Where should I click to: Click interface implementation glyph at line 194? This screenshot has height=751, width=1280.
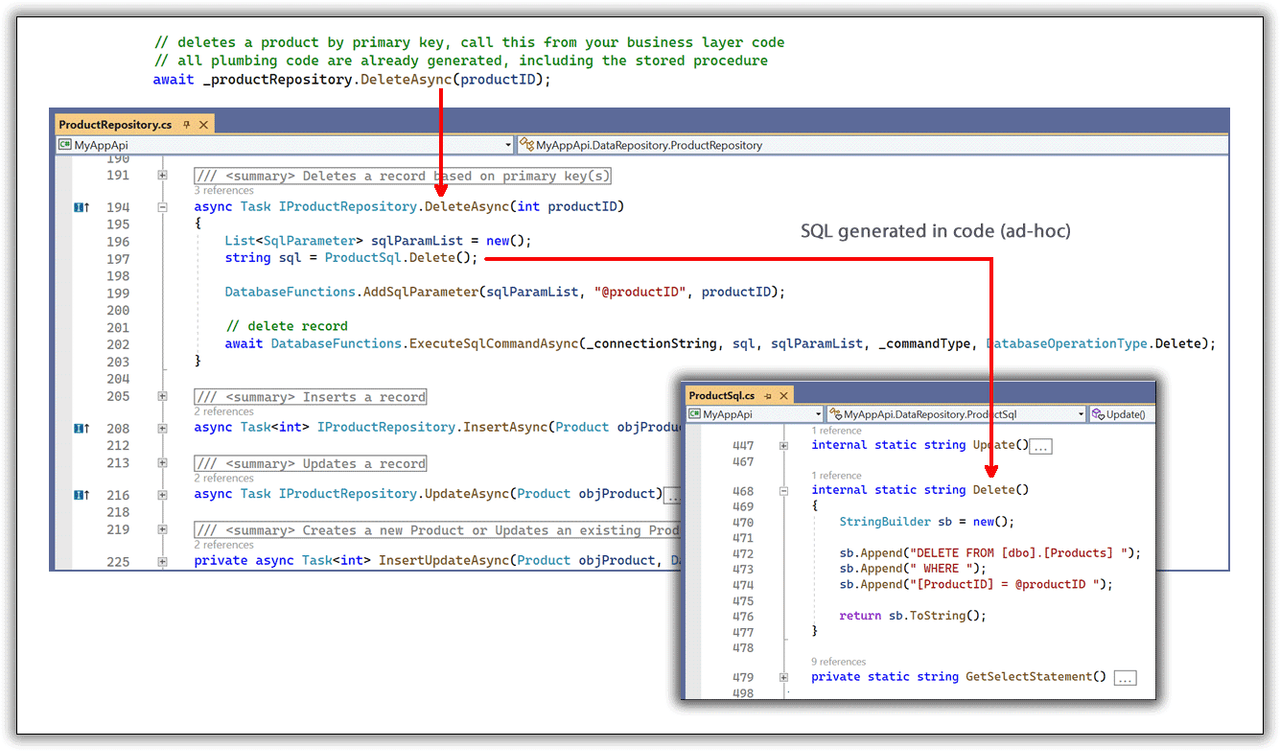click(x=82, y=207)
